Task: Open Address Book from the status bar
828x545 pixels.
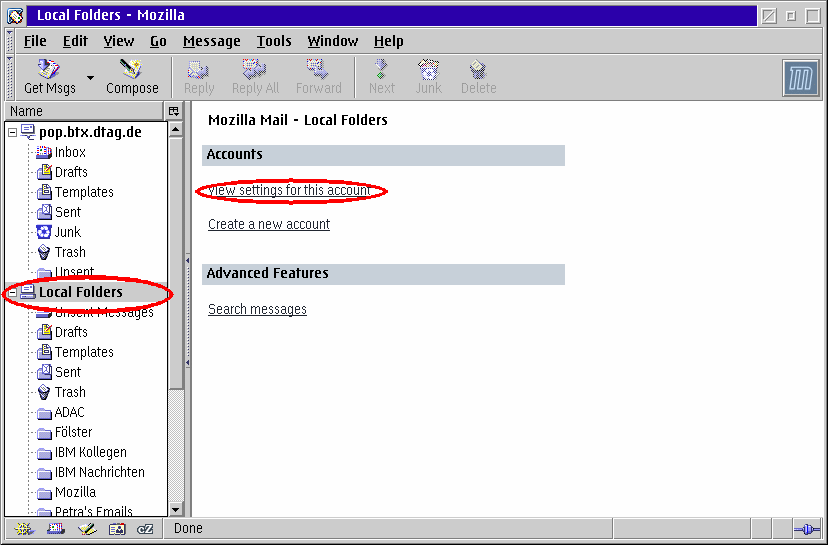Action: [117, 529]
